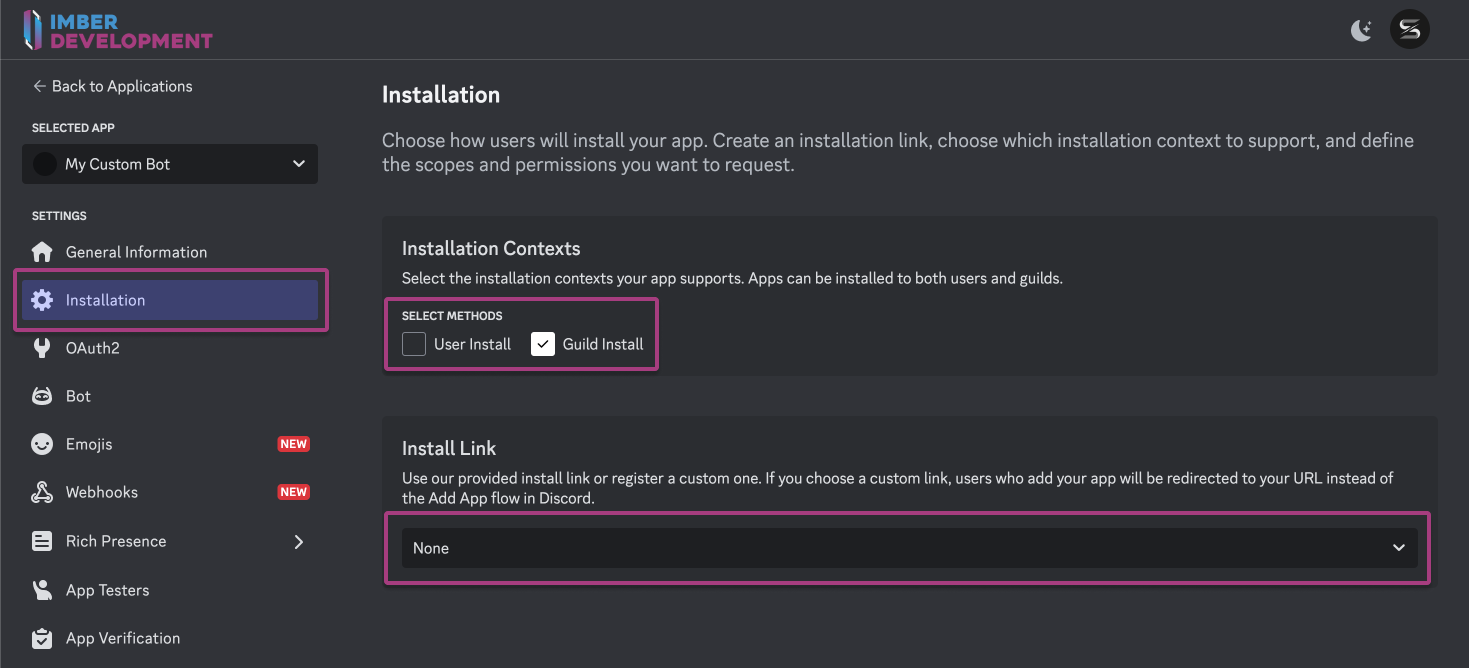The height and width of the screenshot is (668, 1469).
Task: Click the Guild Install label text
Action: click(602, 344)
